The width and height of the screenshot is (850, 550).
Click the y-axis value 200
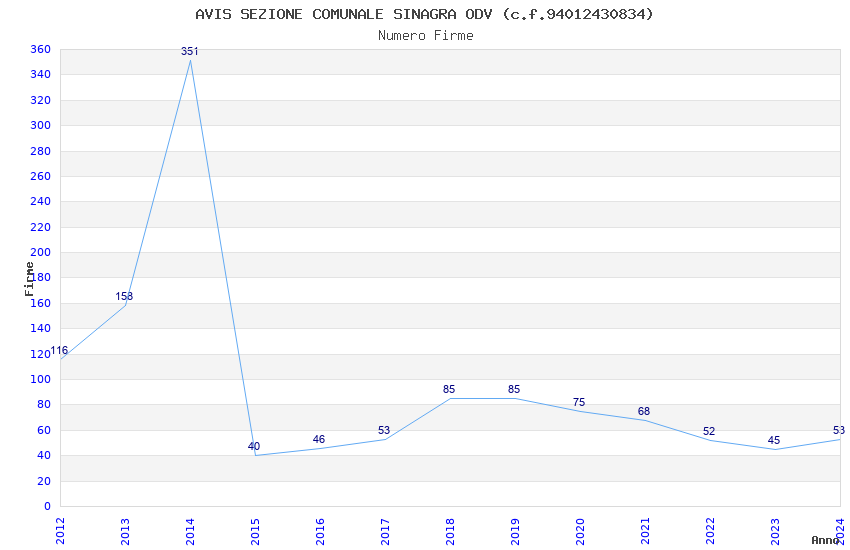tap(41, 252)
